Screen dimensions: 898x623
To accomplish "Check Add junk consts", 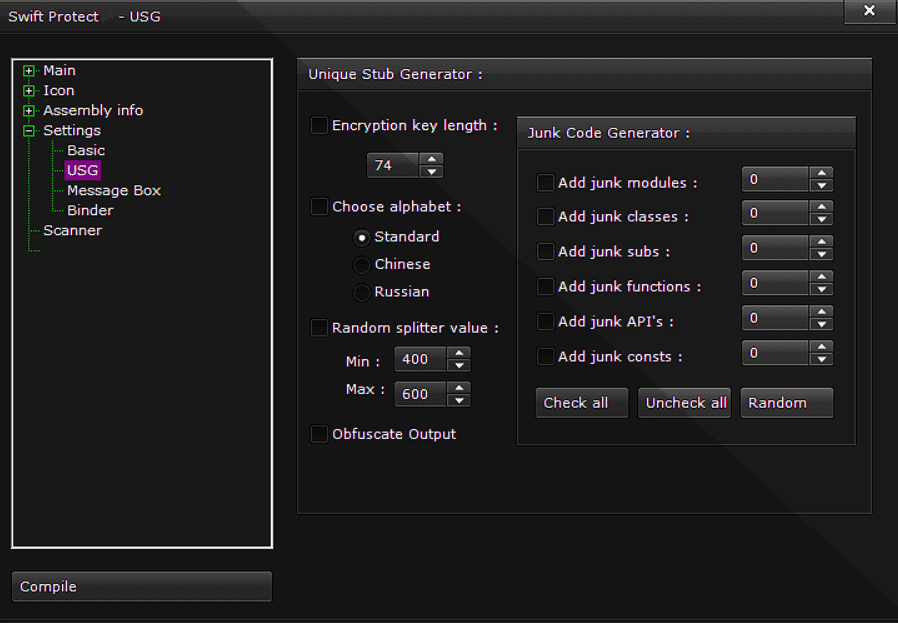I will pos(545,356).
